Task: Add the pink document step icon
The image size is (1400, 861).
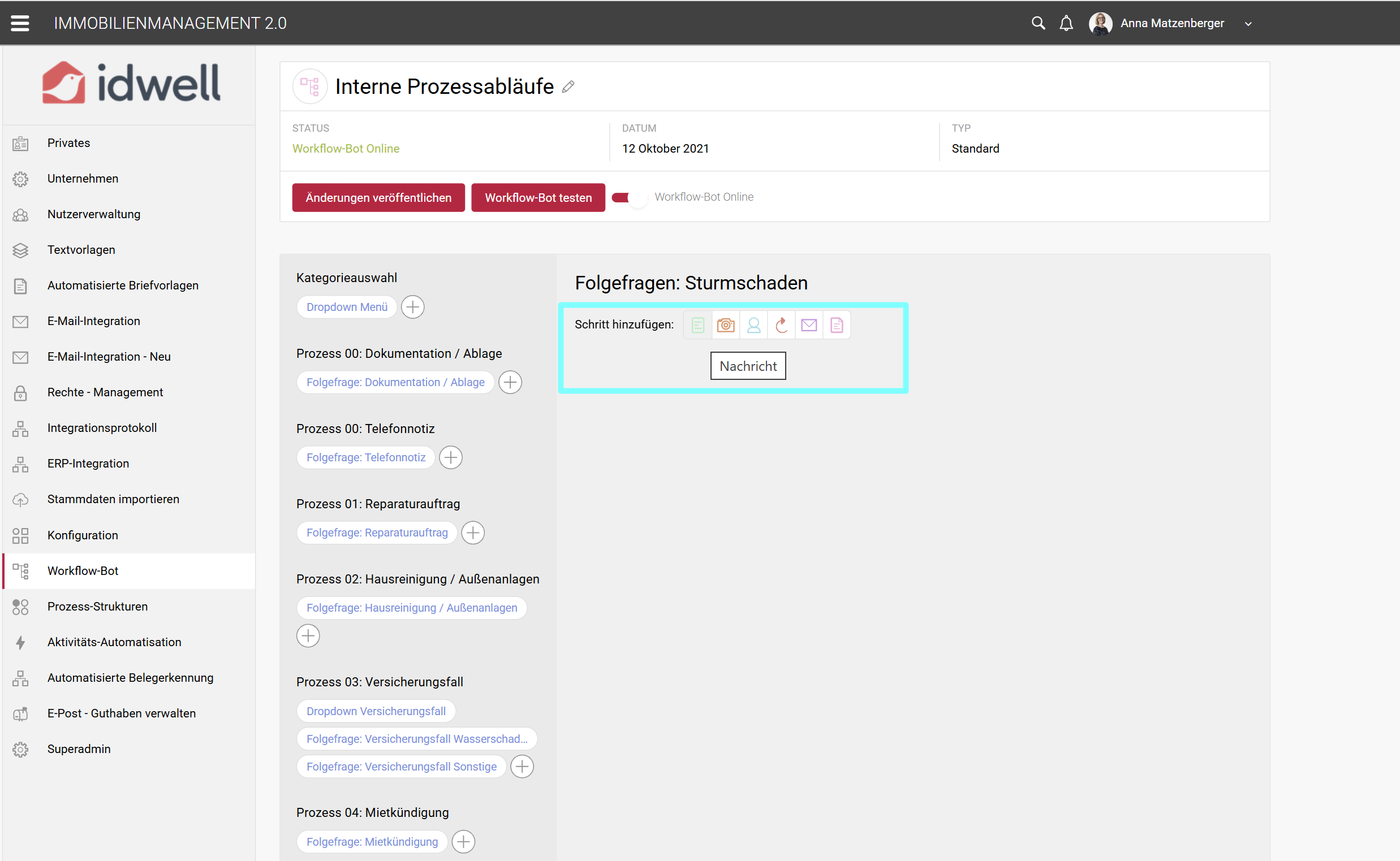Action: click(836, 325)
